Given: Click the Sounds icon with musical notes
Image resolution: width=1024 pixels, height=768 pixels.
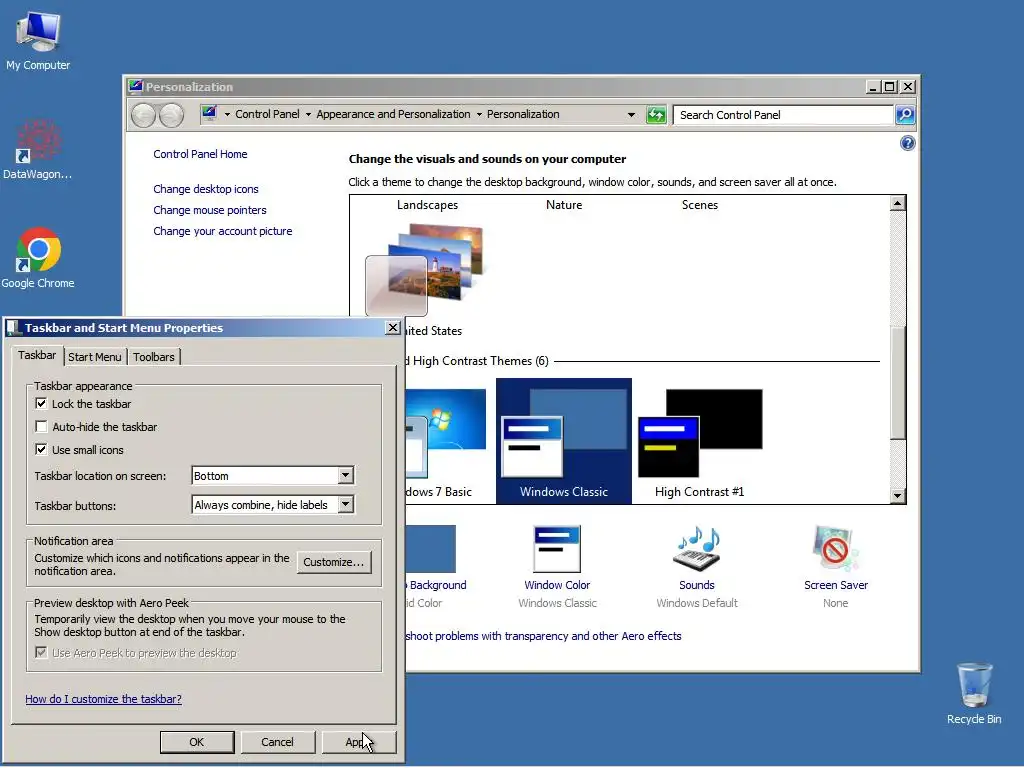Looking at the screenshot, I should (697, 549).
